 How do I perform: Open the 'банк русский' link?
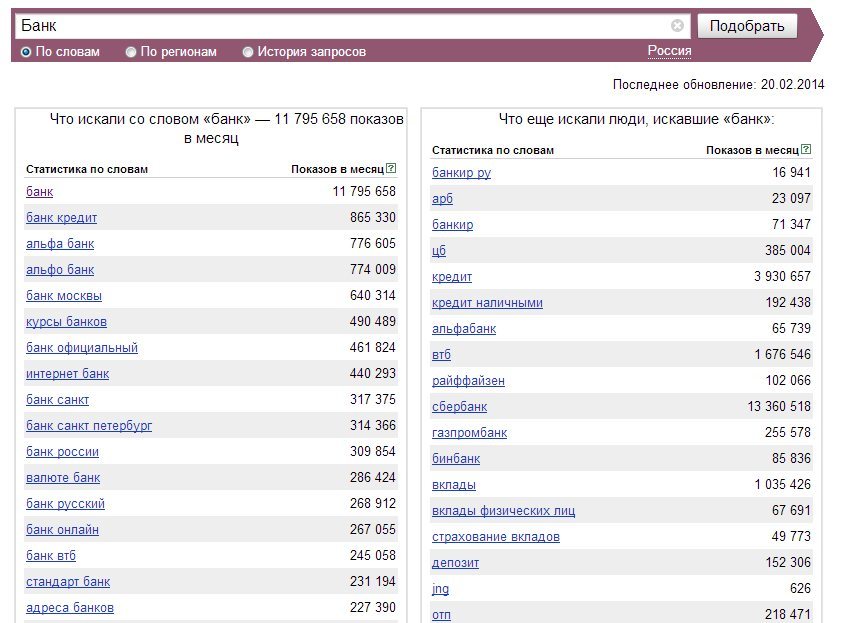[x=65, y=504]
